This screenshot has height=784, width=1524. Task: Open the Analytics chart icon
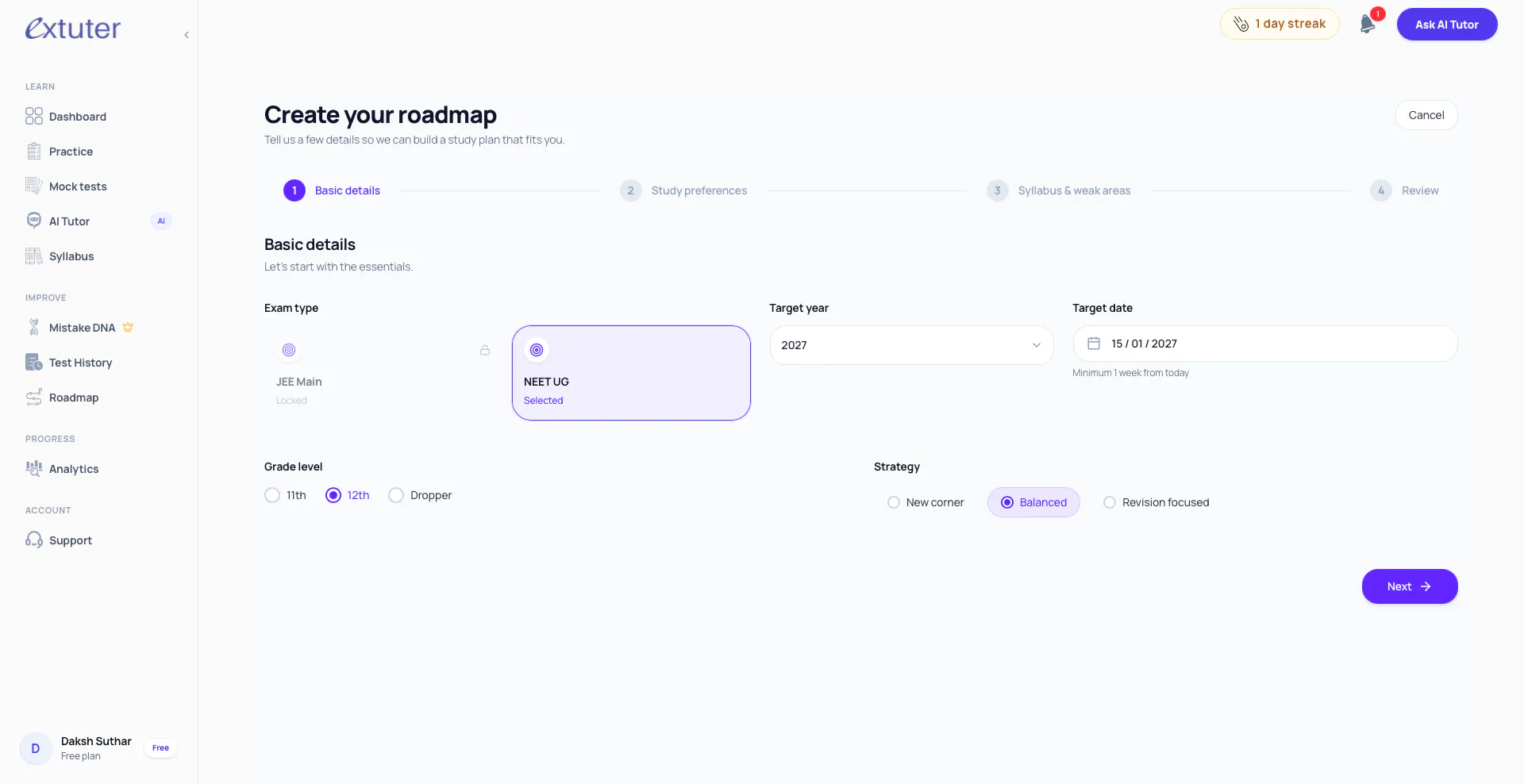(34, 469)
